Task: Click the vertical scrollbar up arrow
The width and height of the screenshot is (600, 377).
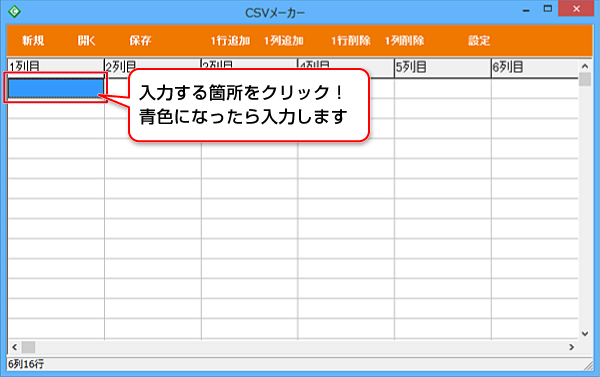Action: click(585, 66)
